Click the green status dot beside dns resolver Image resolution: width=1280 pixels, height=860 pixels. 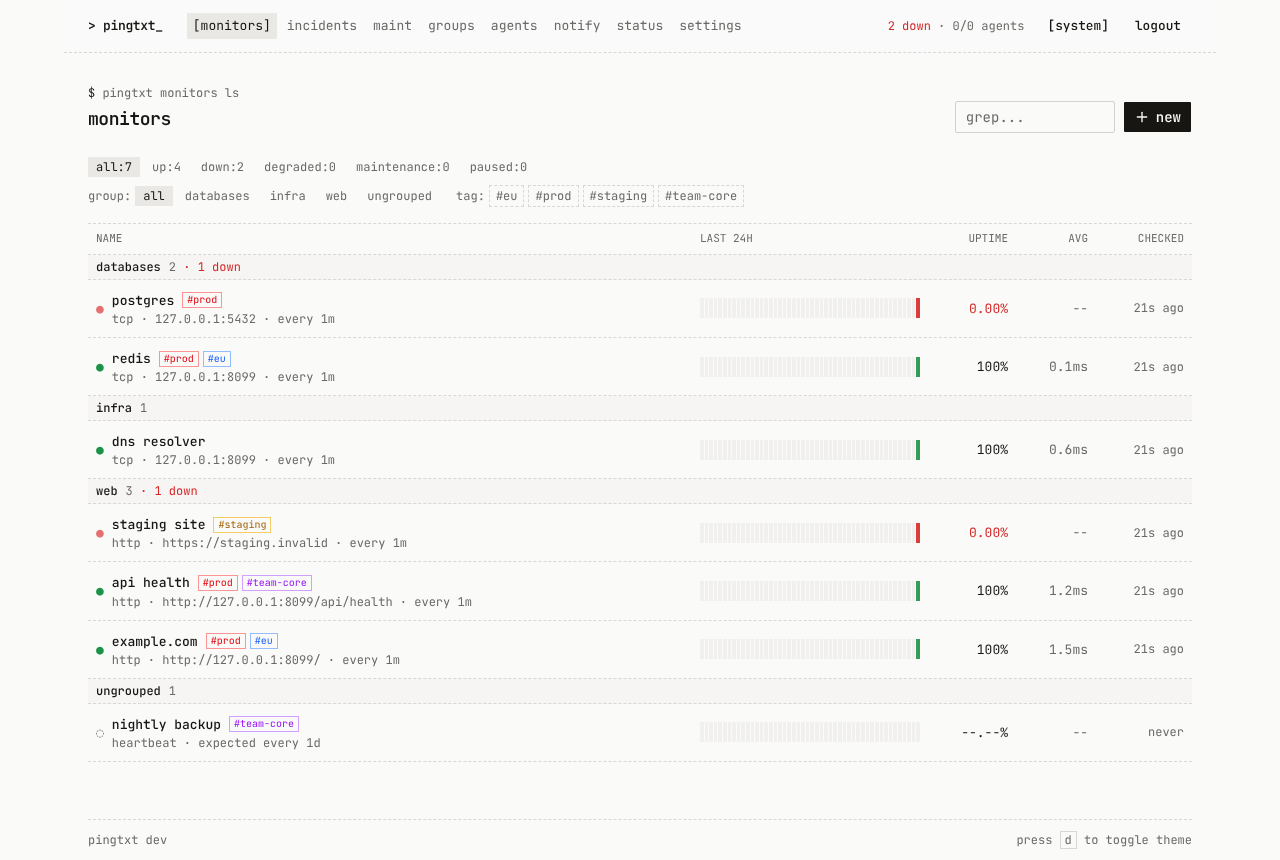pos(100,450)
